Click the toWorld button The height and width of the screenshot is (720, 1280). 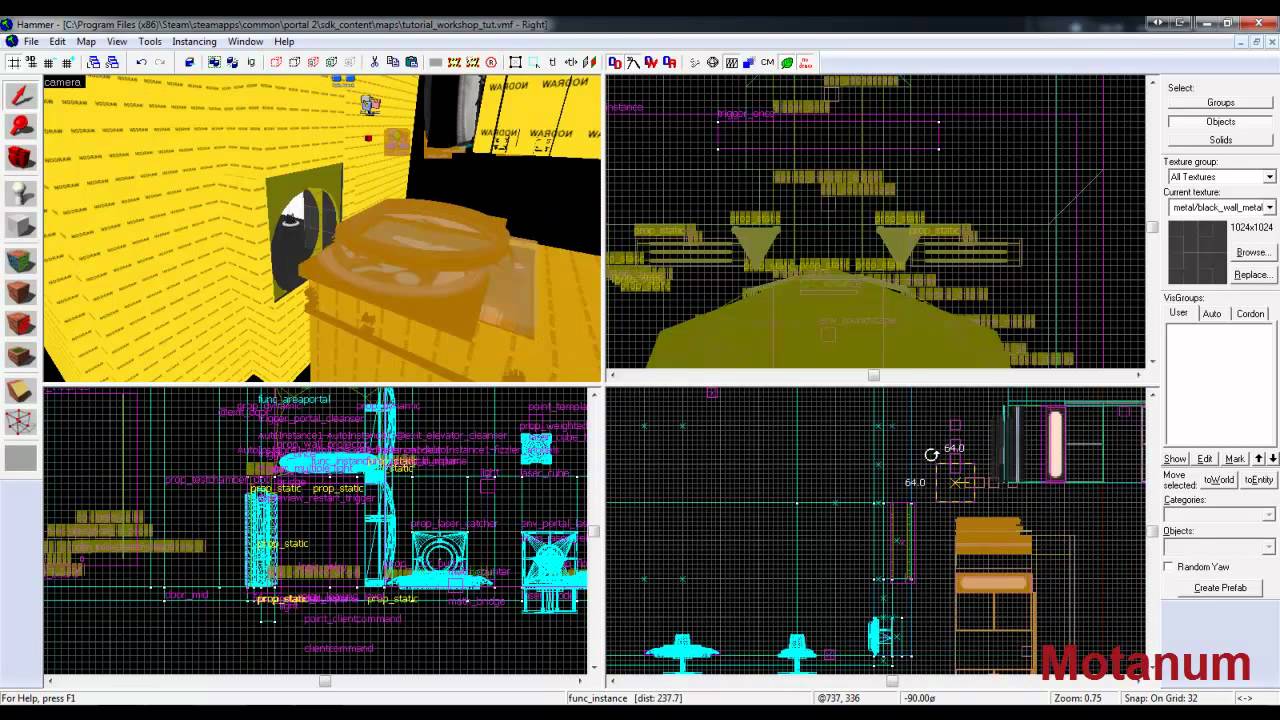click(1218, 480)
